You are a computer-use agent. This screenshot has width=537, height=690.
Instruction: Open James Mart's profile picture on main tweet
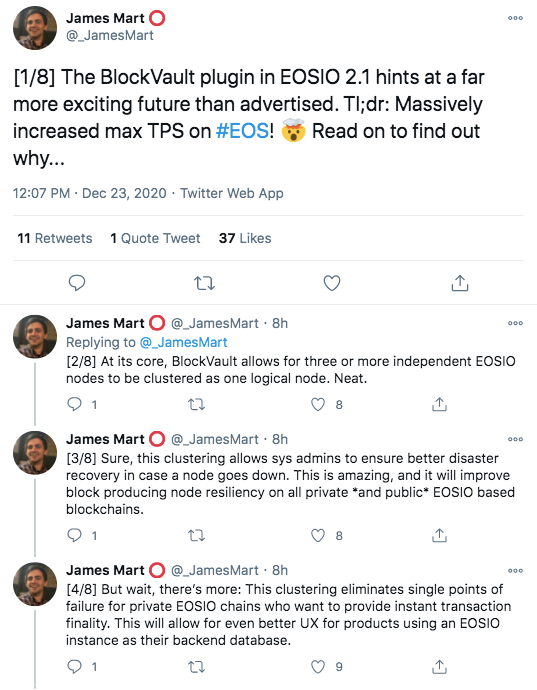(x=35, y=28)
